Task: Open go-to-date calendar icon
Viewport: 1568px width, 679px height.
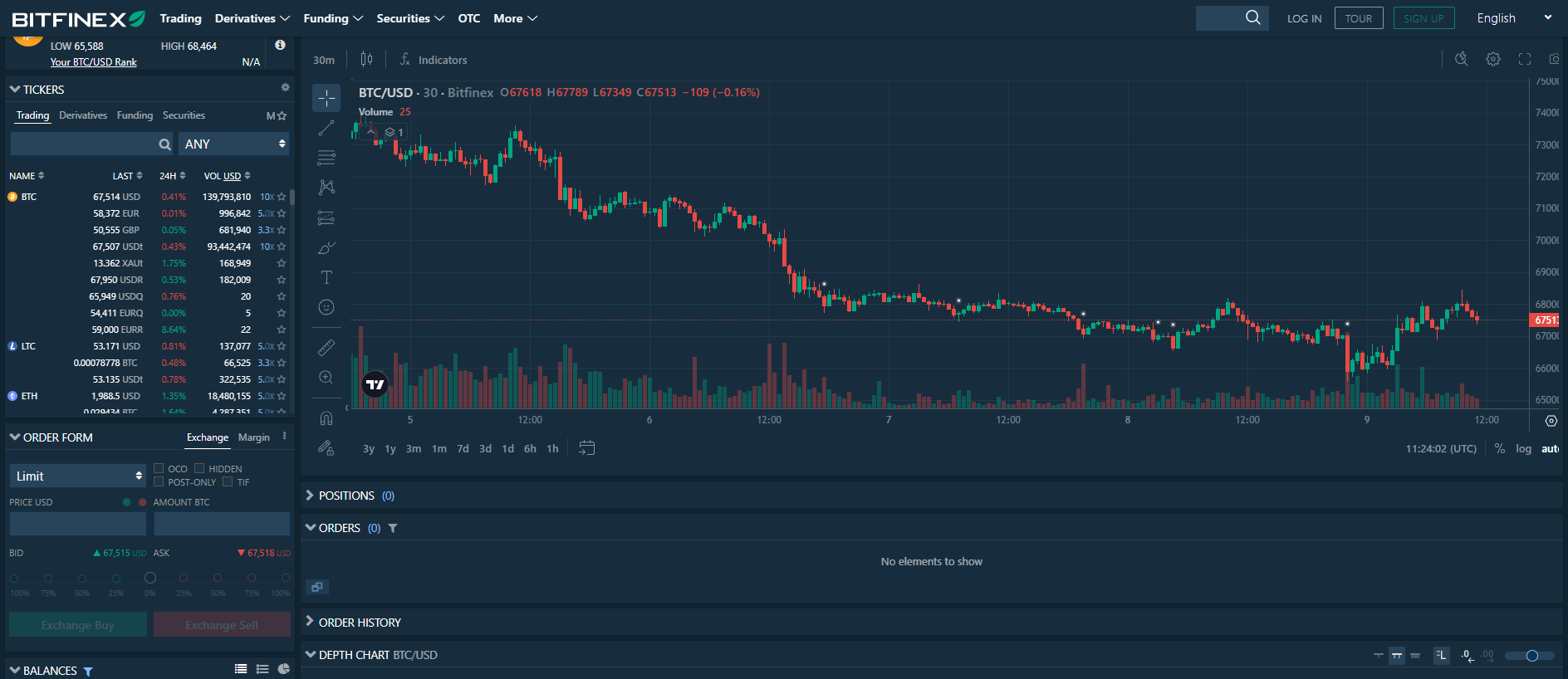Action: click(586, 448)
